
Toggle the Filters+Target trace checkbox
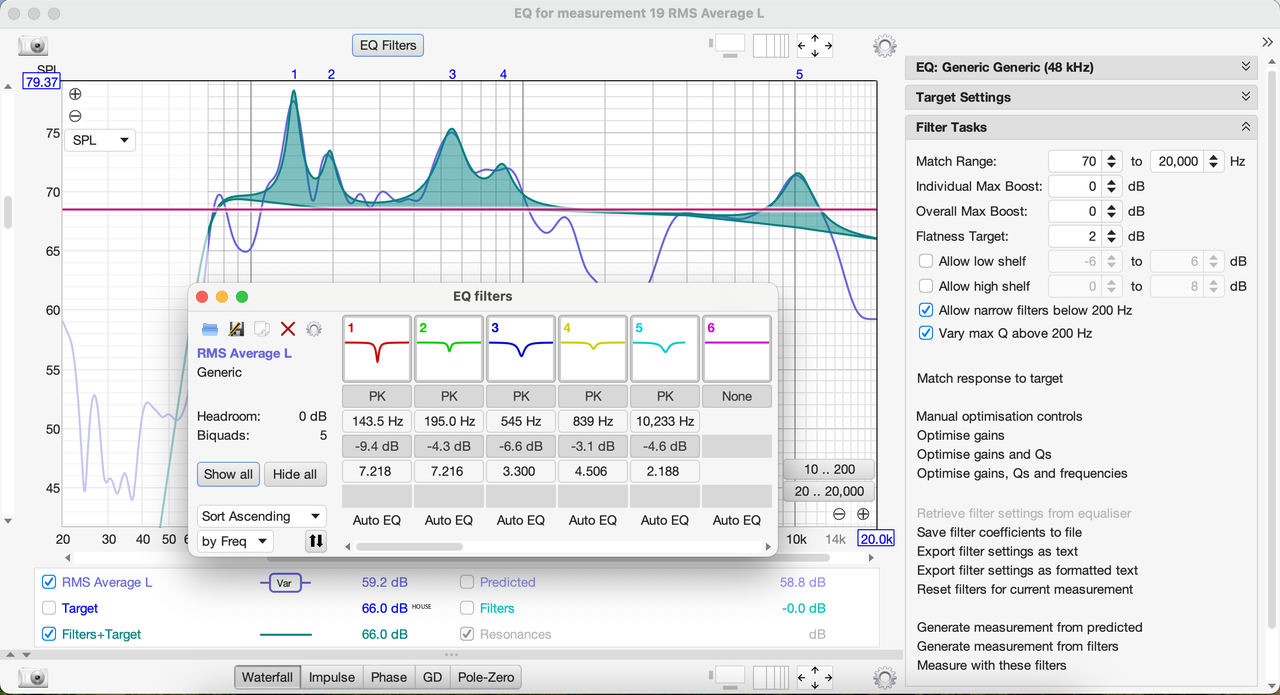tap(49, 634)
